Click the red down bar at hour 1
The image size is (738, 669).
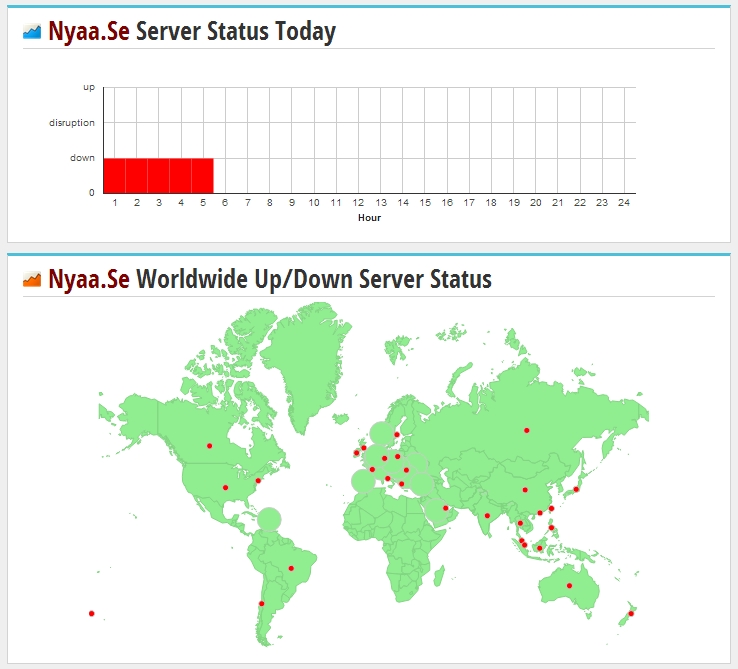114,176
